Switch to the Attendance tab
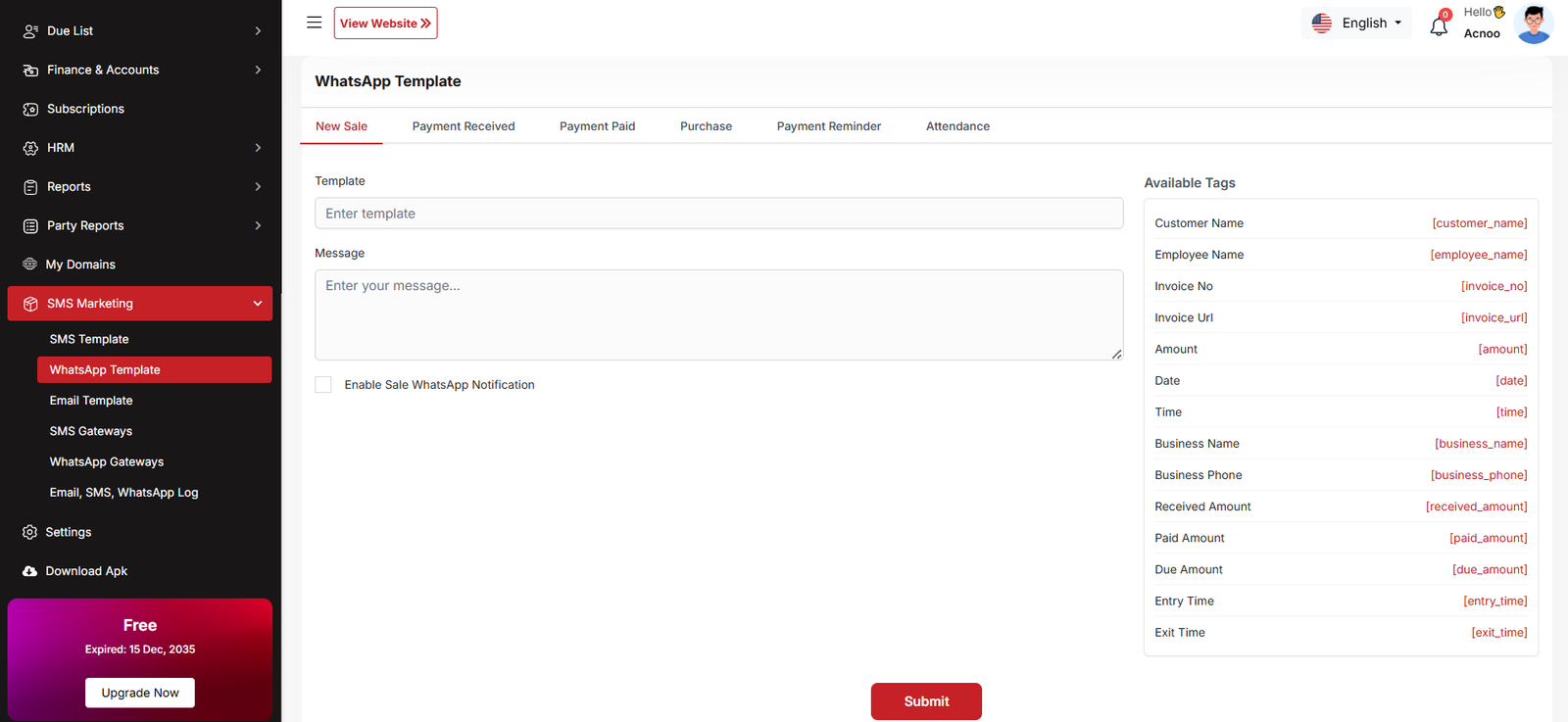Viewport: 1568px width, 722px height. 957,126
